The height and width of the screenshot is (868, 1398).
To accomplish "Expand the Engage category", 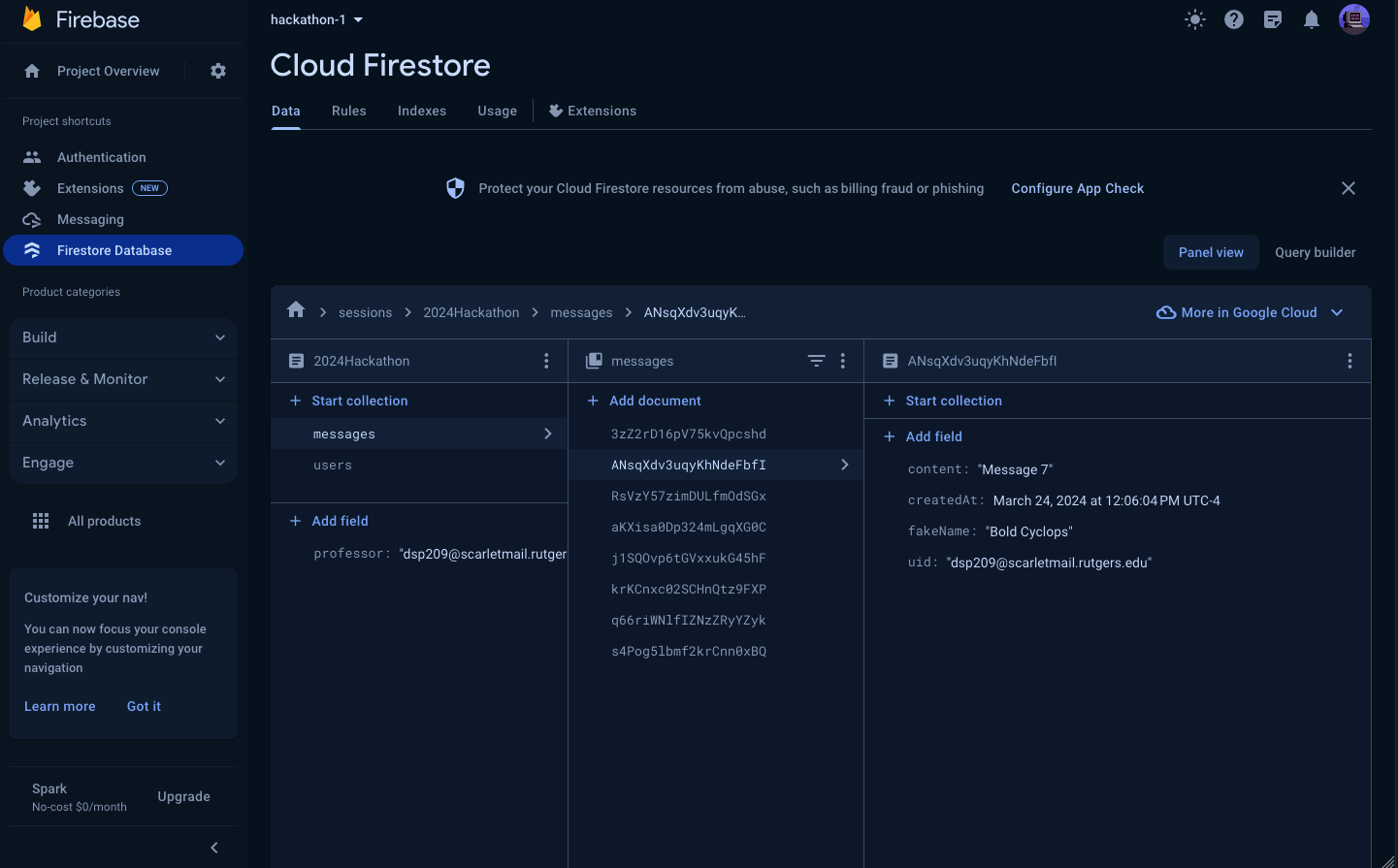I will (x=123, y=463).
